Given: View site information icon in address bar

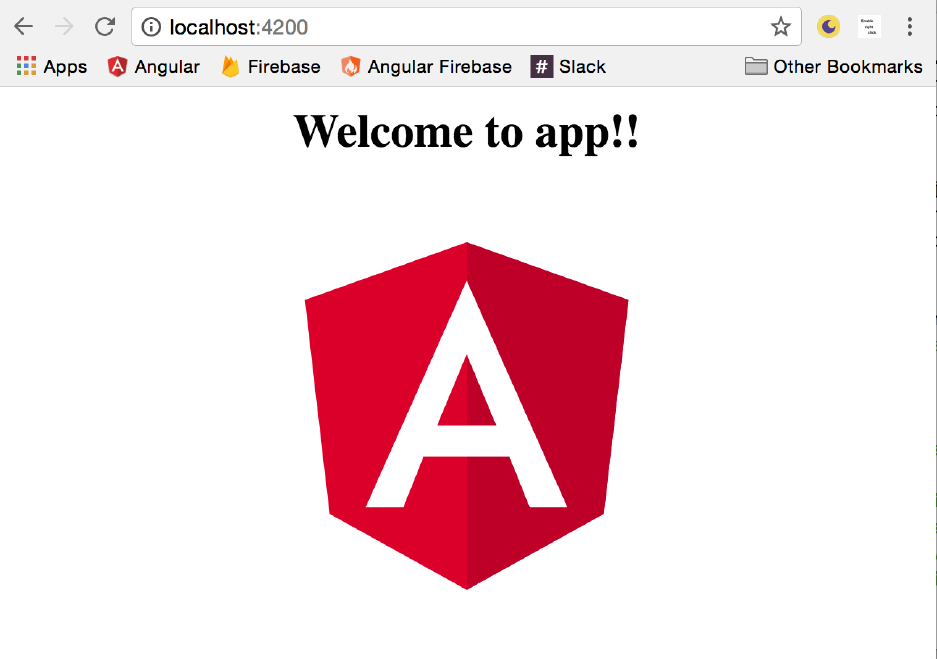Looking at the screenshot, I should [x=151, y=27].
